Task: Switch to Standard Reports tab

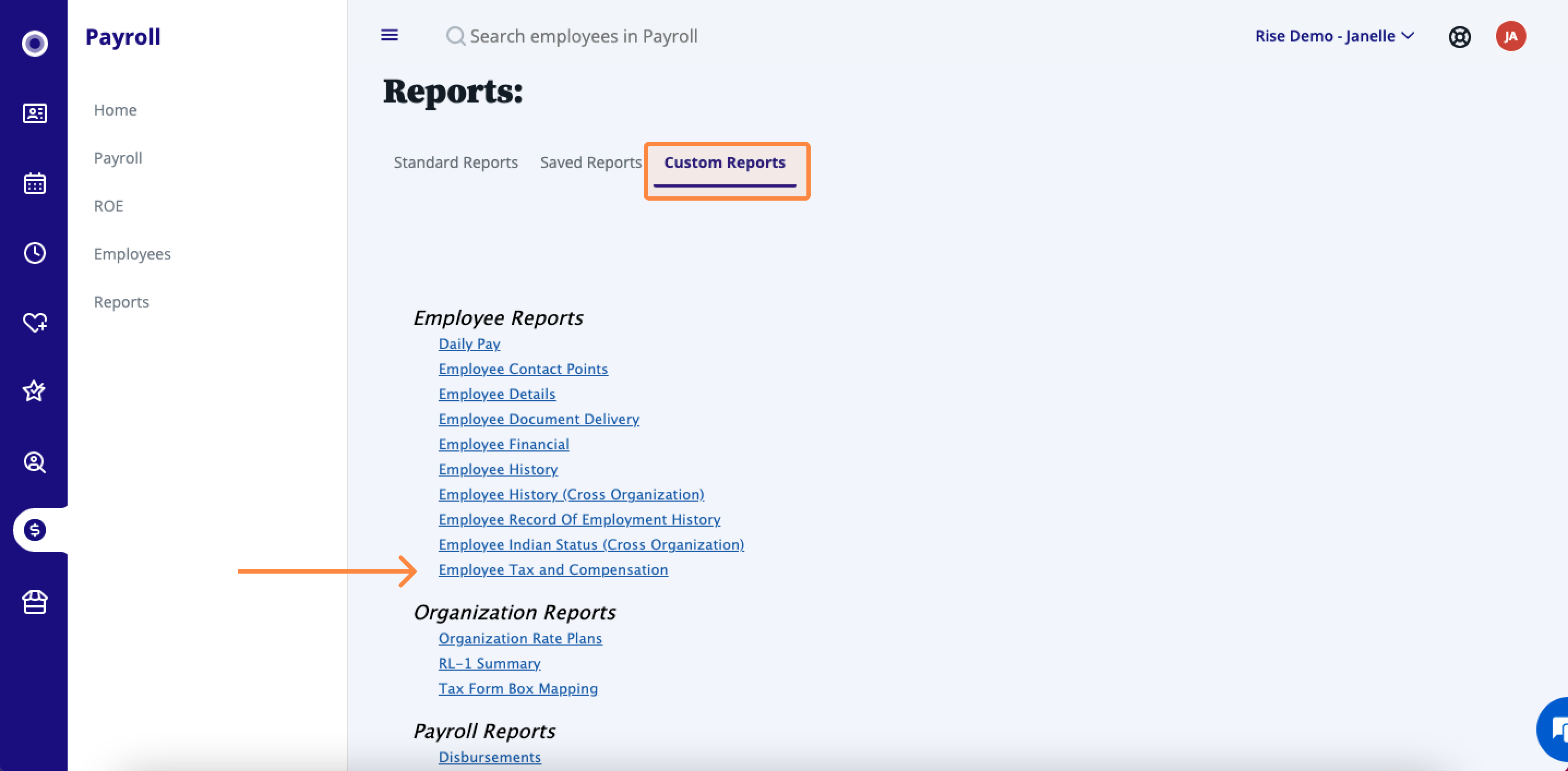Action: click(x=456, y=162)
